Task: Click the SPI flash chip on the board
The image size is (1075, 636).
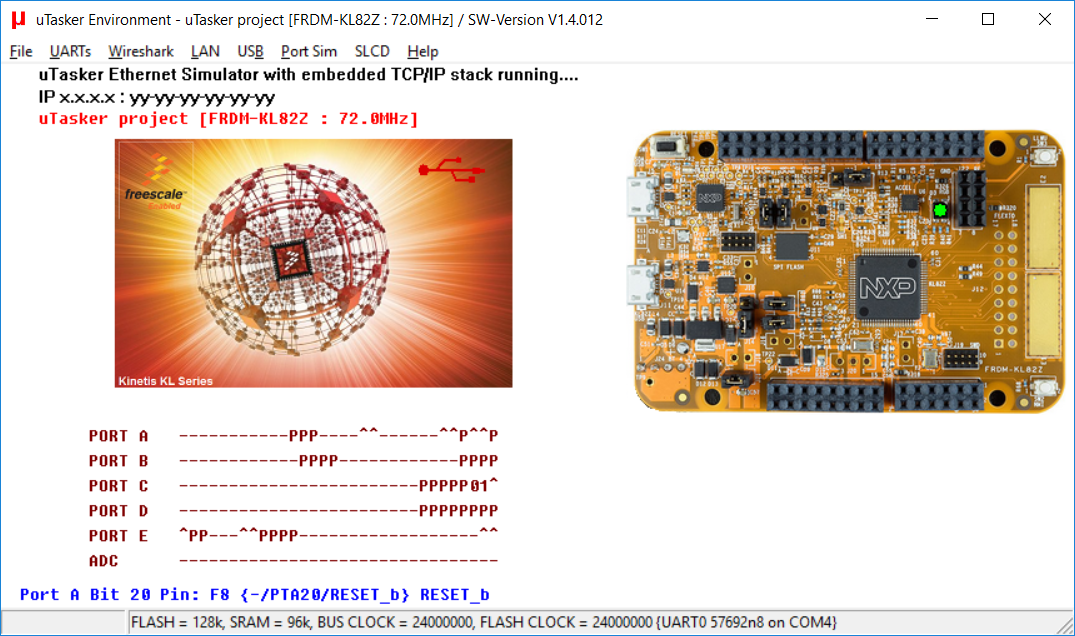Action: [792, 245]
